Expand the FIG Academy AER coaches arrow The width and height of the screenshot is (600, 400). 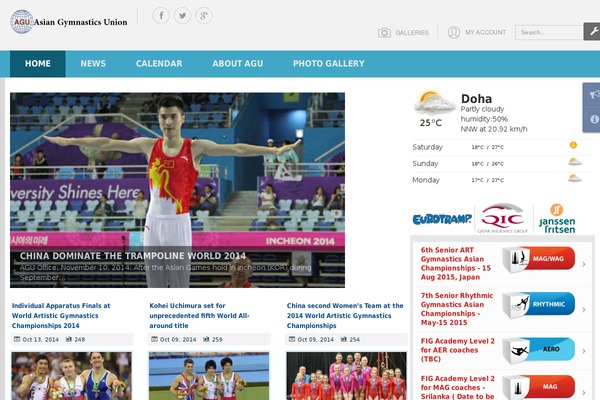point(584,351)
